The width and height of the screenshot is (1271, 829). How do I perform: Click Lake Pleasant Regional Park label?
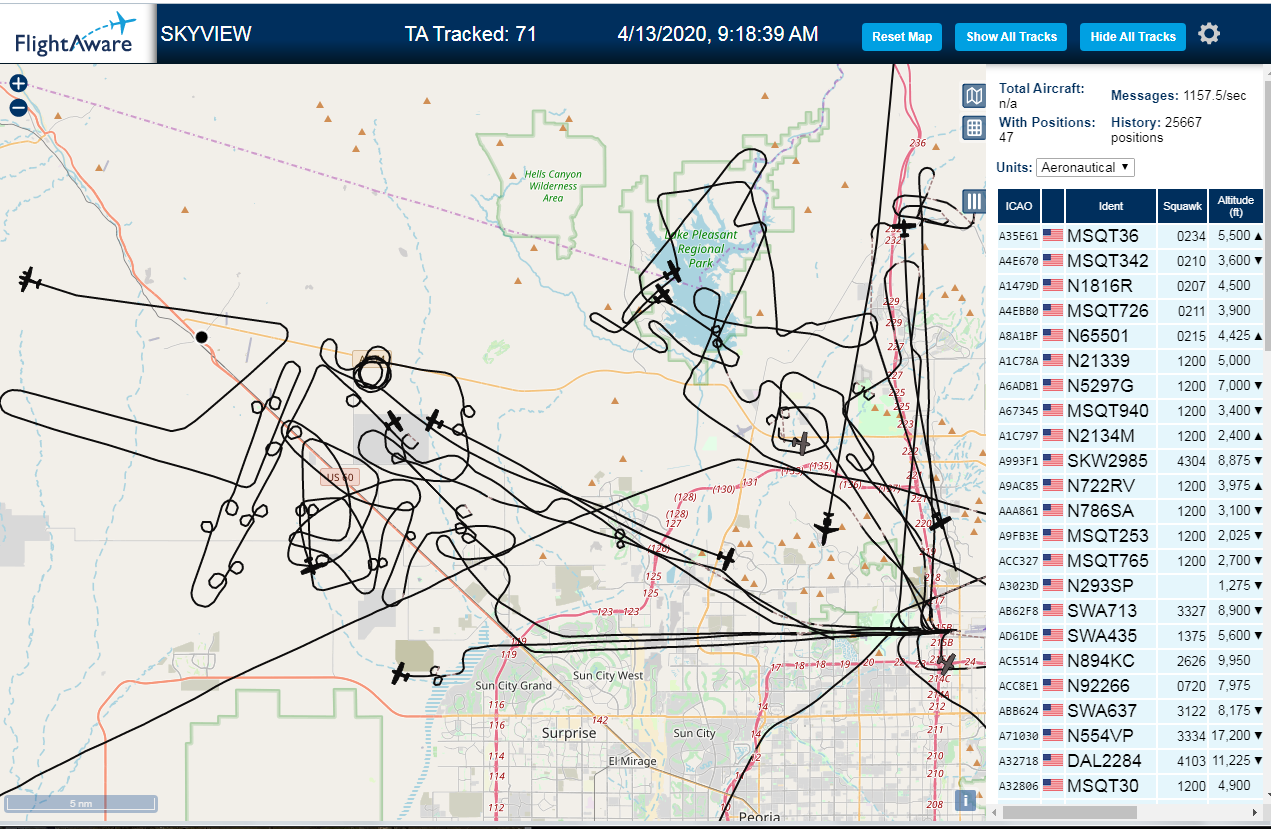(699, 249)
